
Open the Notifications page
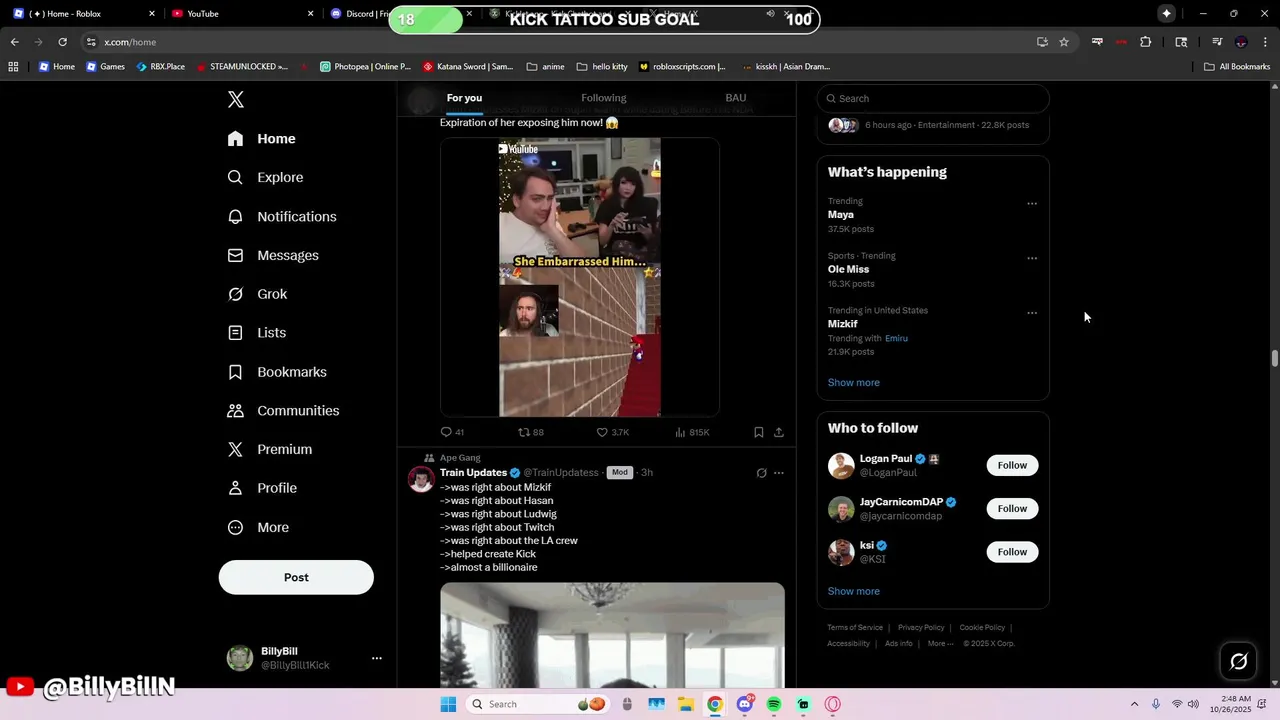(x=282, y=216)
